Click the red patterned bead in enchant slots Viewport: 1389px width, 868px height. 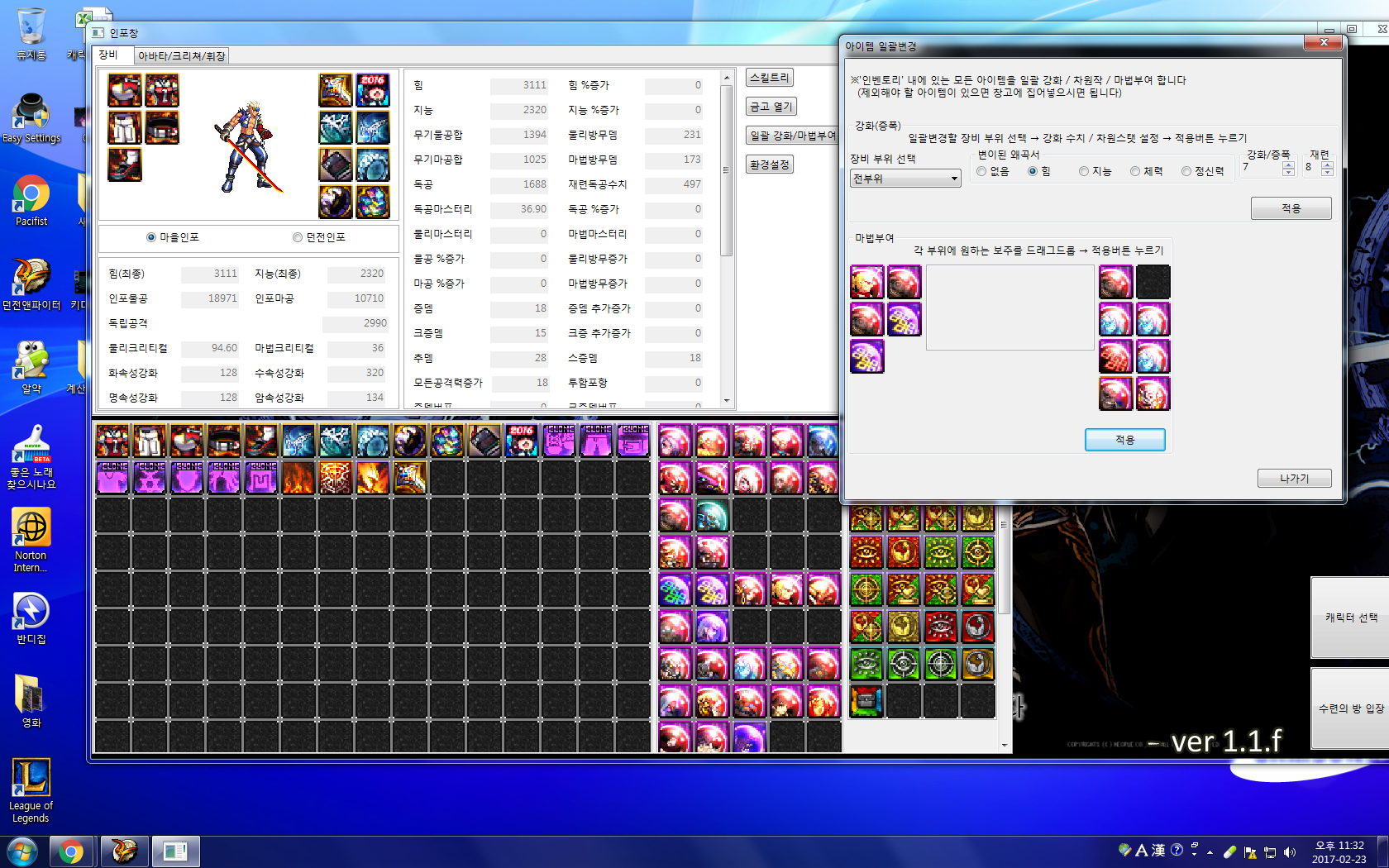(1115, 356)
